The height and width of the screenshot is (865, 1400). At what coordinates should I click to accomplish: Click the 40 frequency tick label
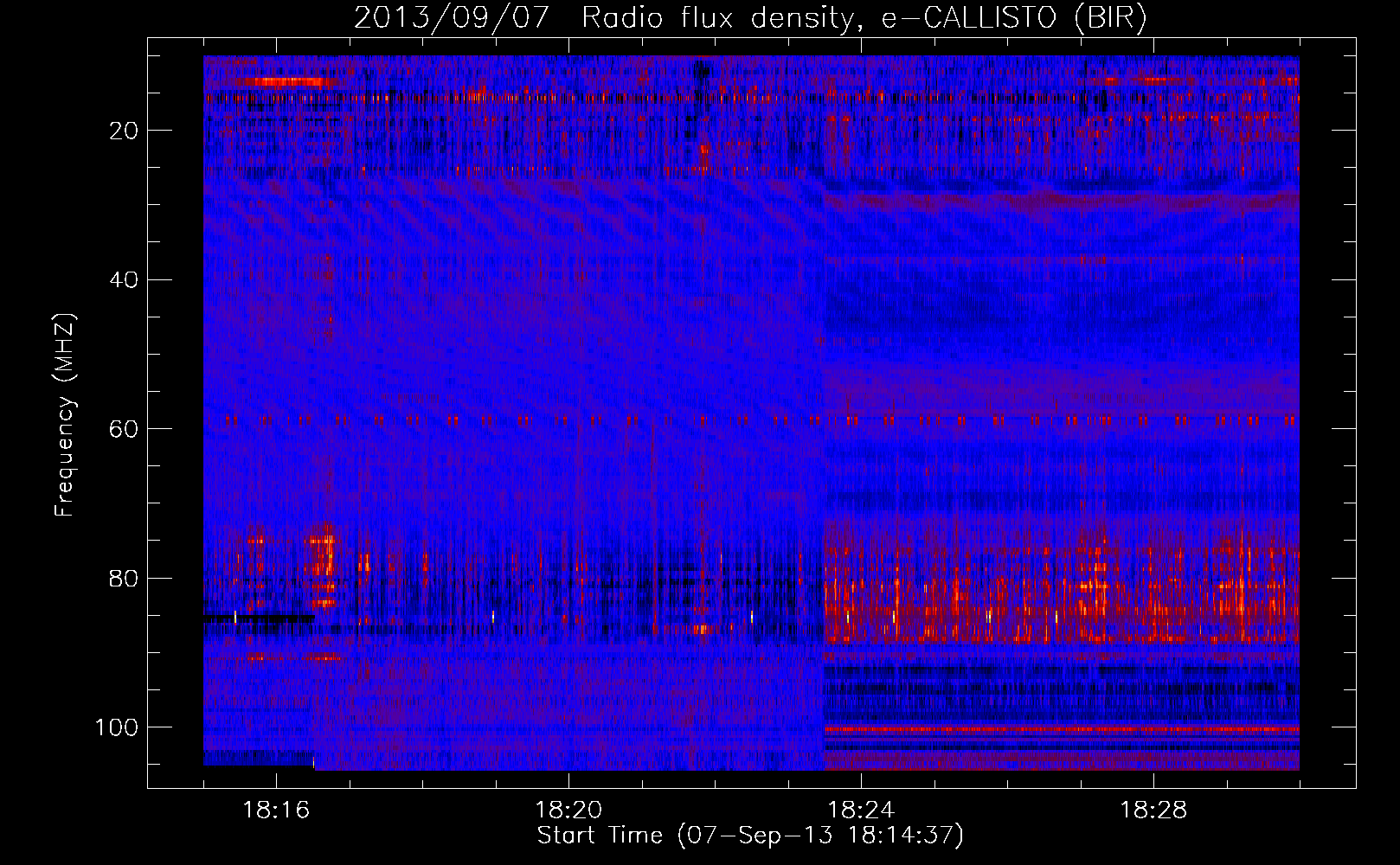click(124, 279)
